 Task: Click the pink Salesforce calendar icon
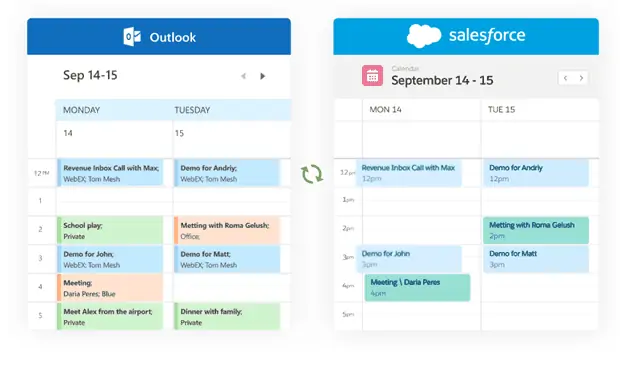click(x=372, y=76)
